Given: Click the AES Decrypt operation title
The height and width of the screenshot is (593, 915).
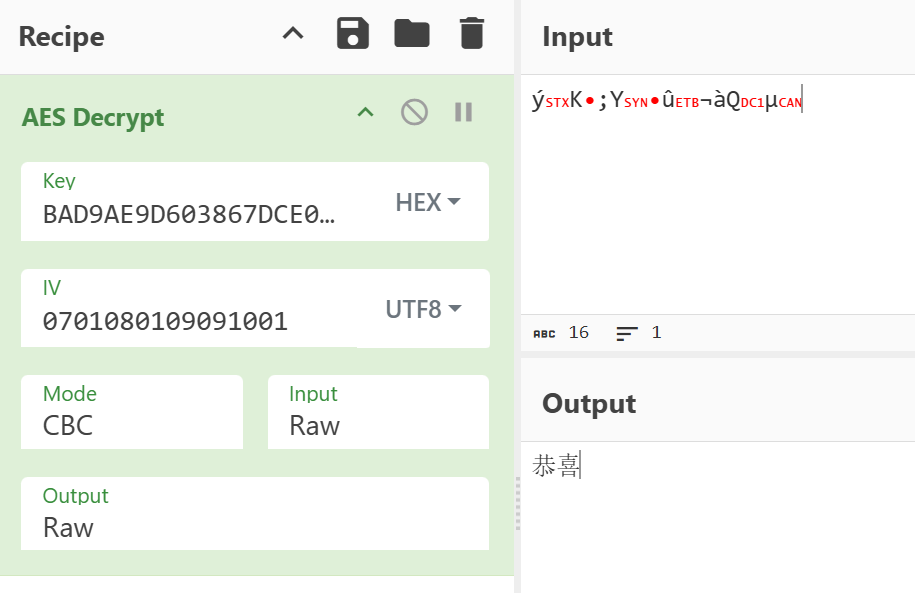Looking at the screenshot, I should (x=93, y=118).
